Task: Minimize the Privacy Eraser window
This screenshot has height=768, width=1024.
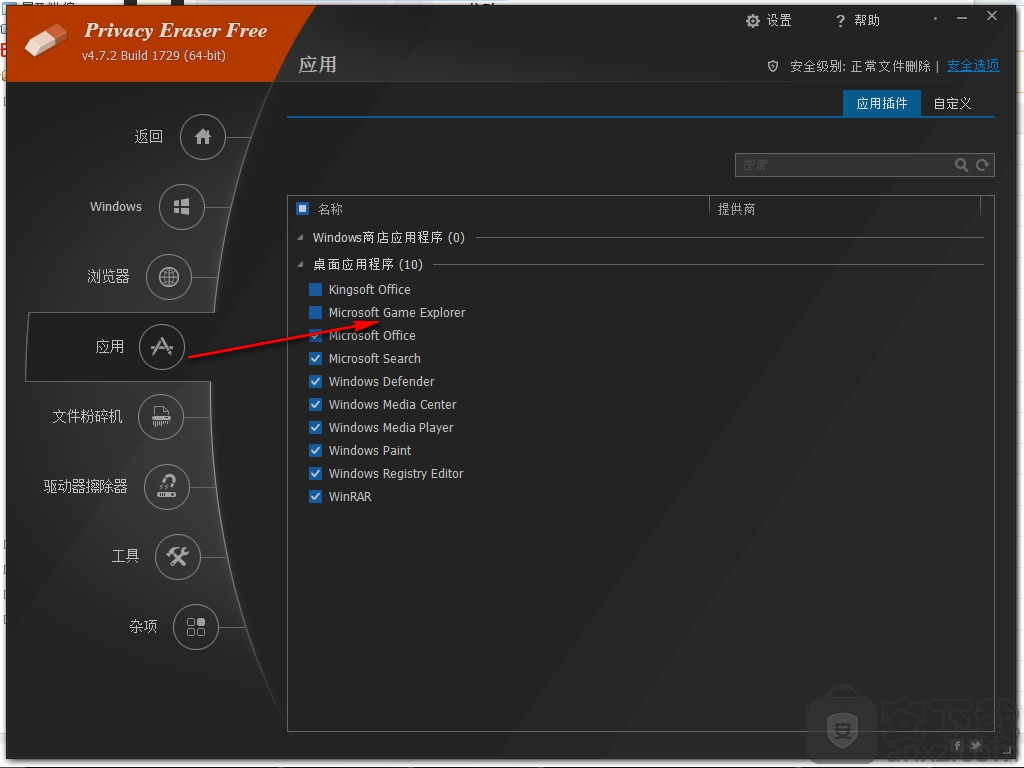Action: point(962,18)
